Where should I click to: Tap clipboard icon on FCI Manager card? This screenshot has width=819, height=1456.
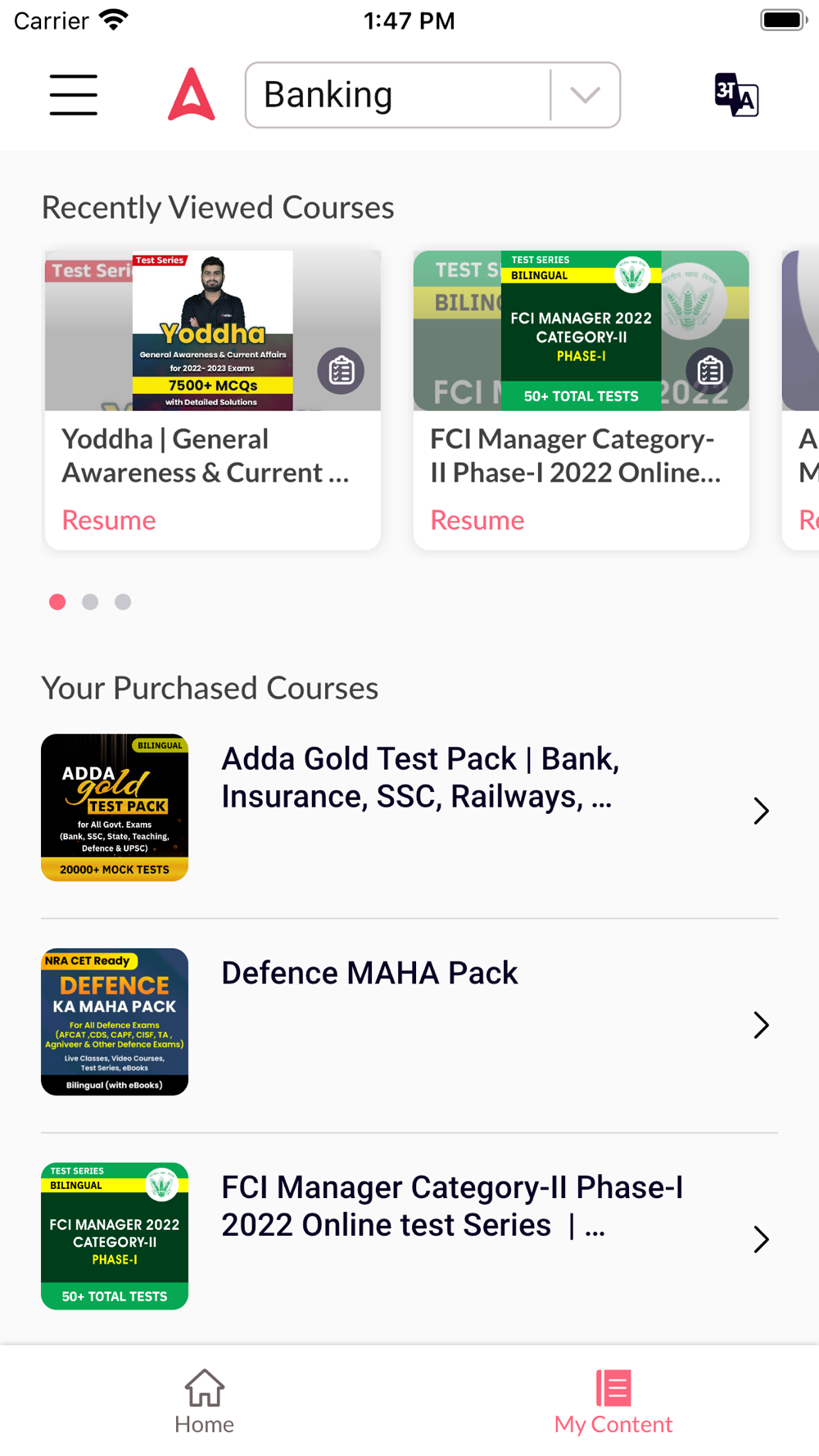tap(709, 371)
